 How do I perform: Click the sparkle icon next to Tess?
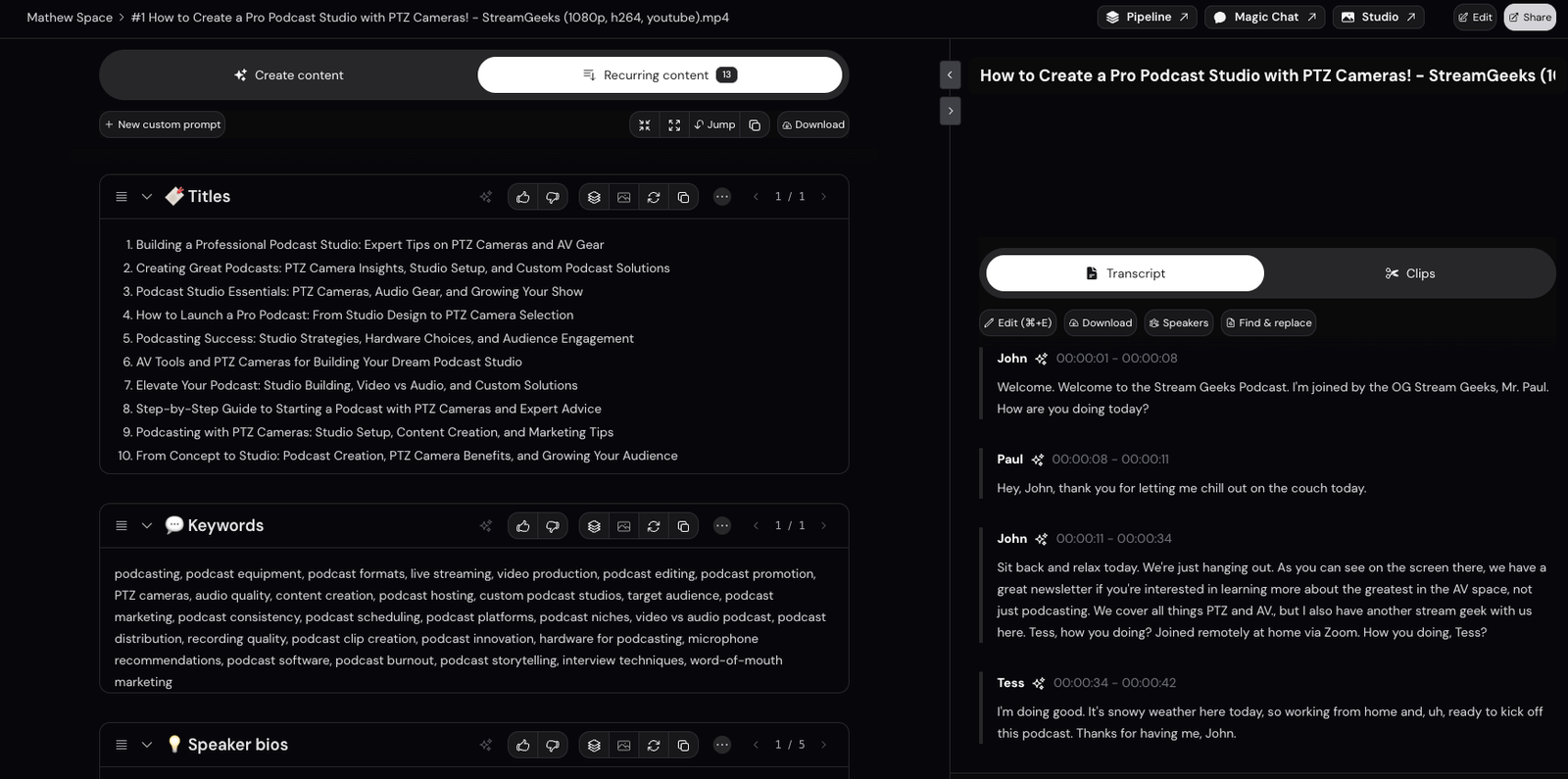point(1039,683)
